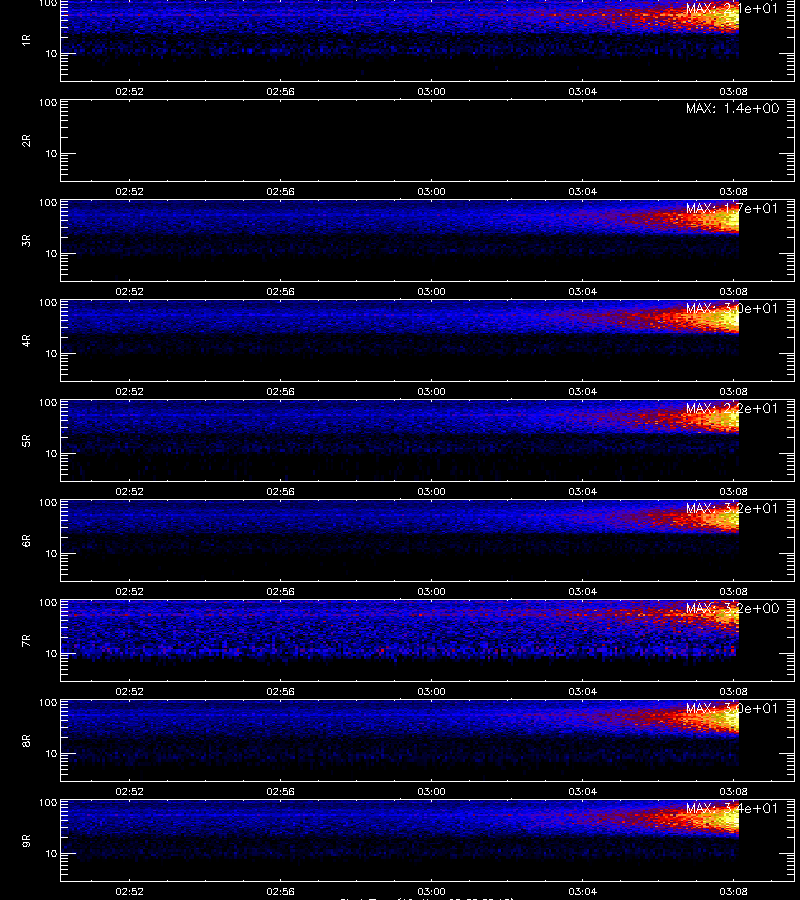Click the 02:56 time label under 8R

coord(280,791)
